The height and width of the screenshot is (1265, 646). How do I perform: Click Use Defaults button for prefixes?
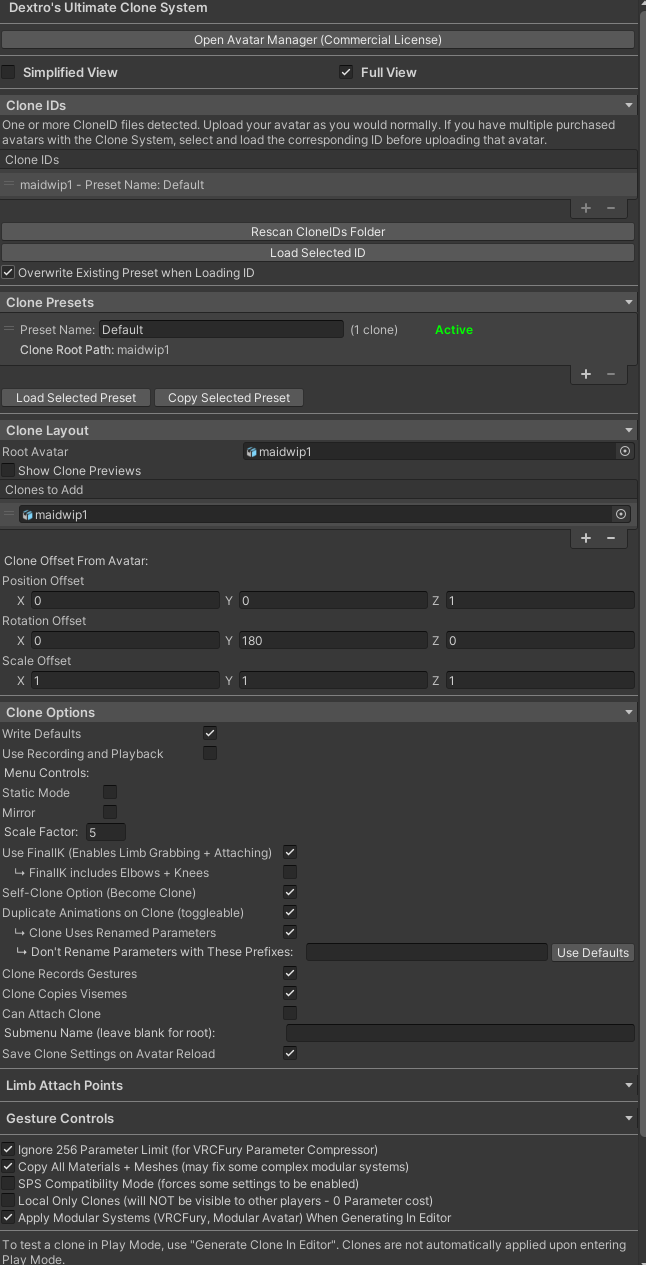tap(593, 953)
